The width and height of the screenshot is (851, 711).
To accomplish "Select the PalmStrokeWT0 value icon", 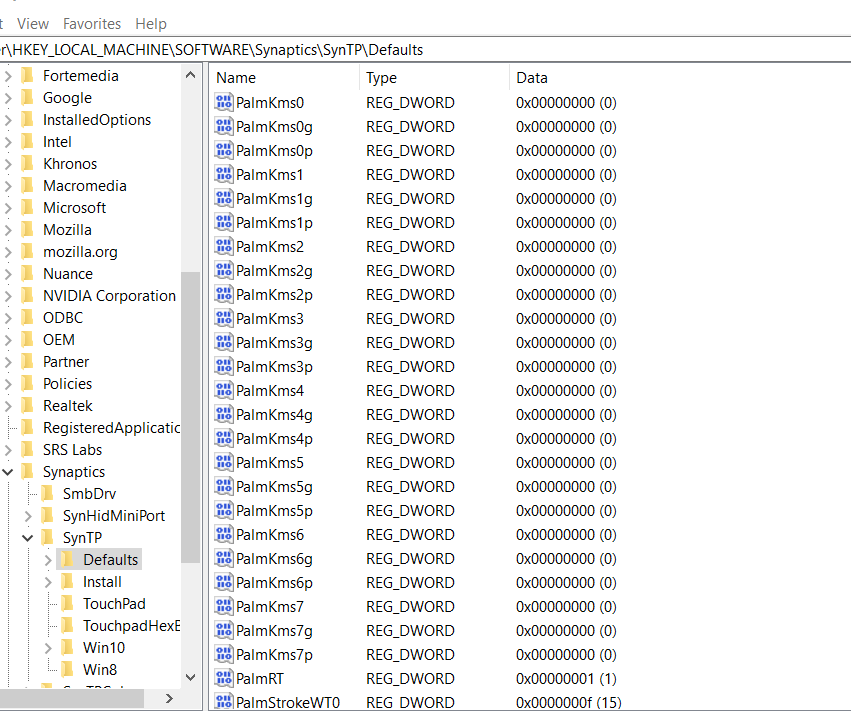I will (223, 702).
